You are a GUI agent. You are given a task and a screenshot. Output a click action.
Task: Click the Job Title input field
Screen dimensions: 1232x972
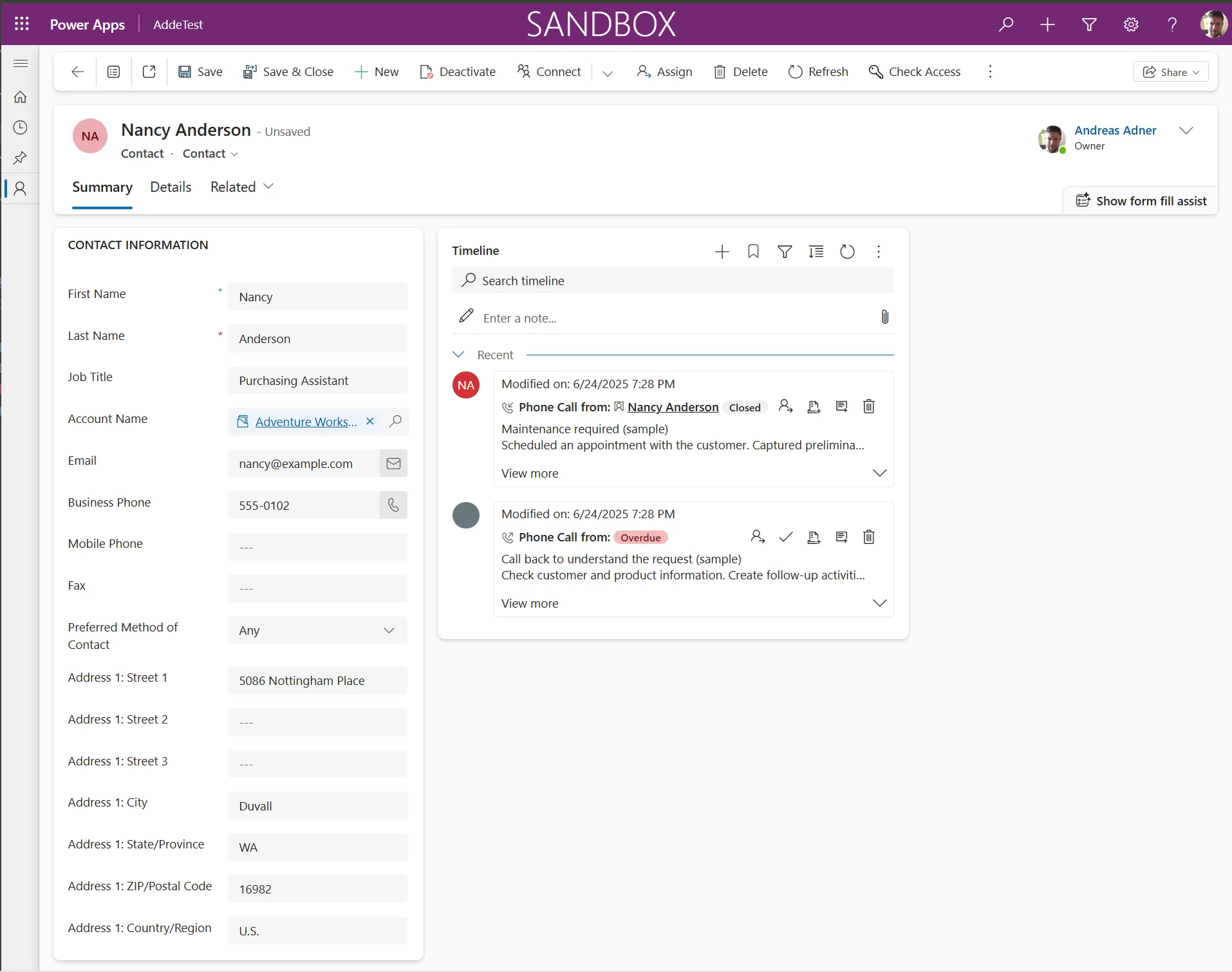coord(317,380)
